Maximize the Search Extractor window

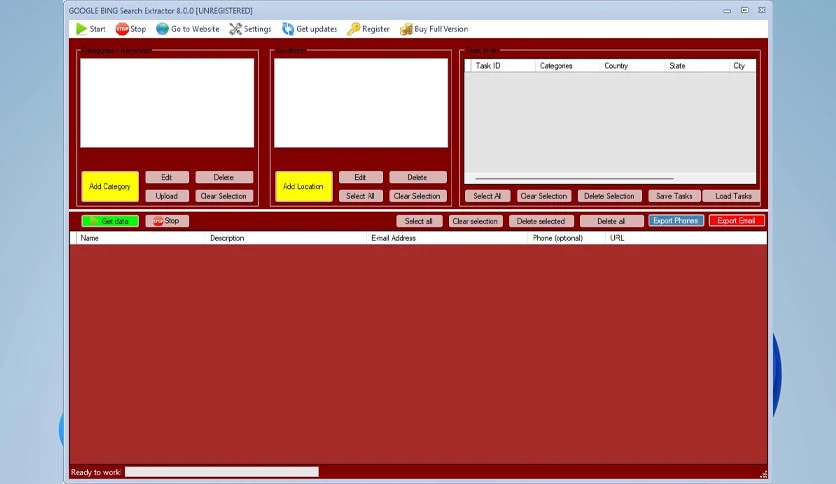pyautogui.click(x=745, y=10)
